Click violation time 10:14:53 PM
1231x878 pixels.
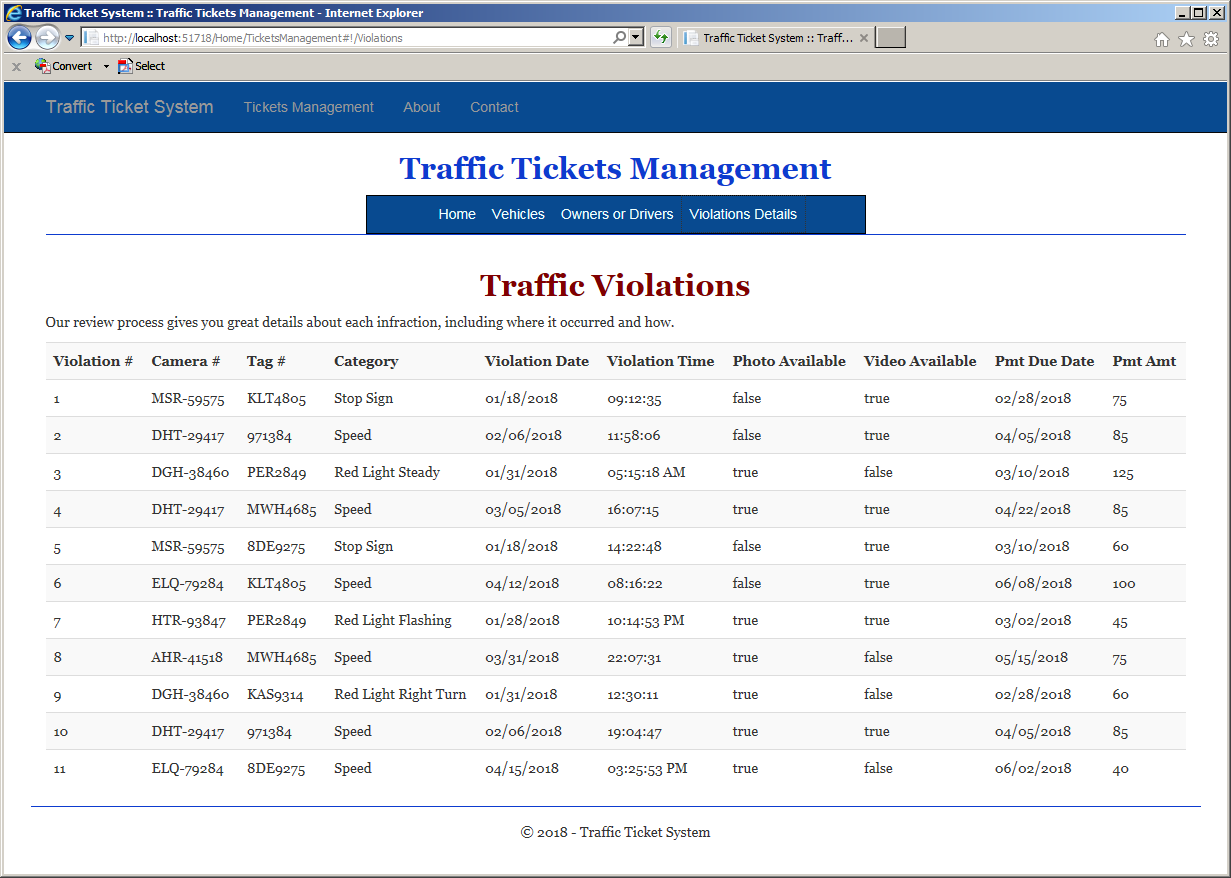pos(646,620)
